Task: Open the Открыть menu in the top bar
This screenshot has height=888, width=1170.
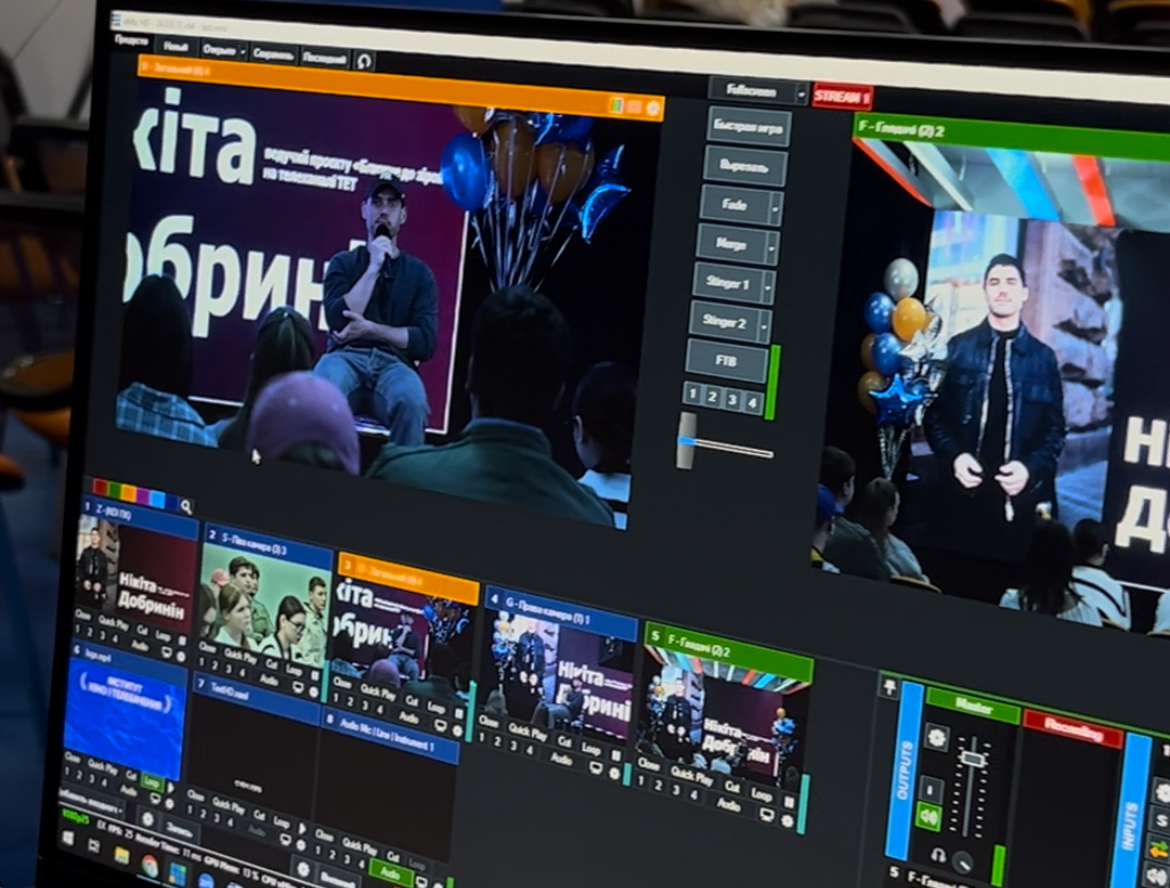Action: (x=221, y=49)
